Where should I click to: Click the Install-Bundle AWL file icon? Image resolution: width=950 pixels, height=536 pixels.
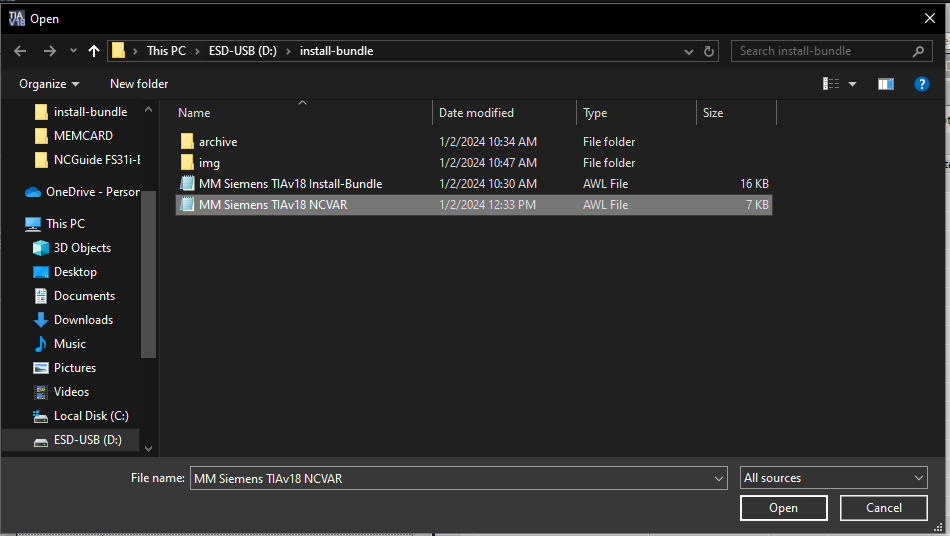point(187,184)
